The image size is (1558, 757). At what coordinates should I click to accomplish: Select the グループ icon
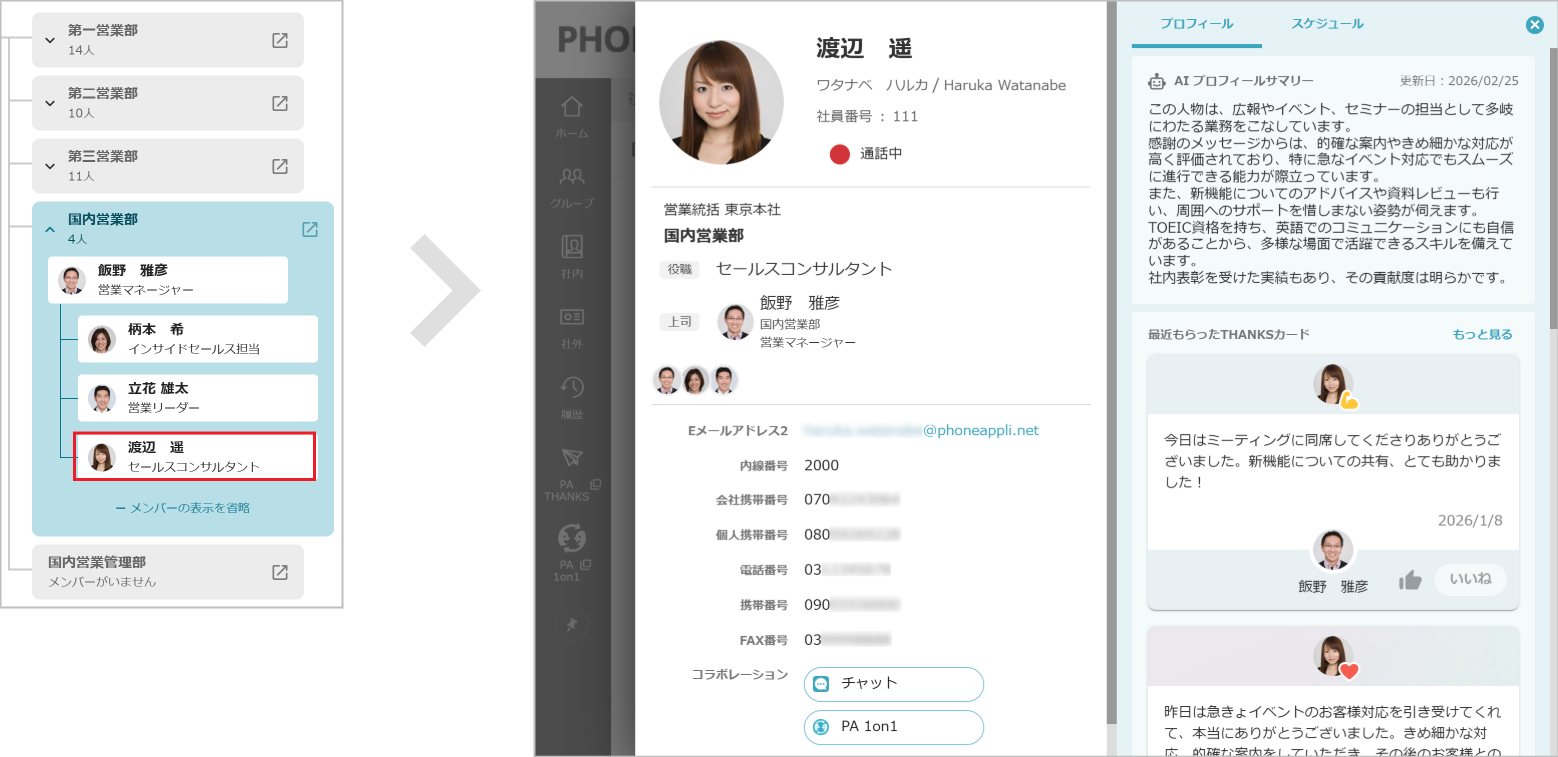pyautogui.click(x=571, y=181)
